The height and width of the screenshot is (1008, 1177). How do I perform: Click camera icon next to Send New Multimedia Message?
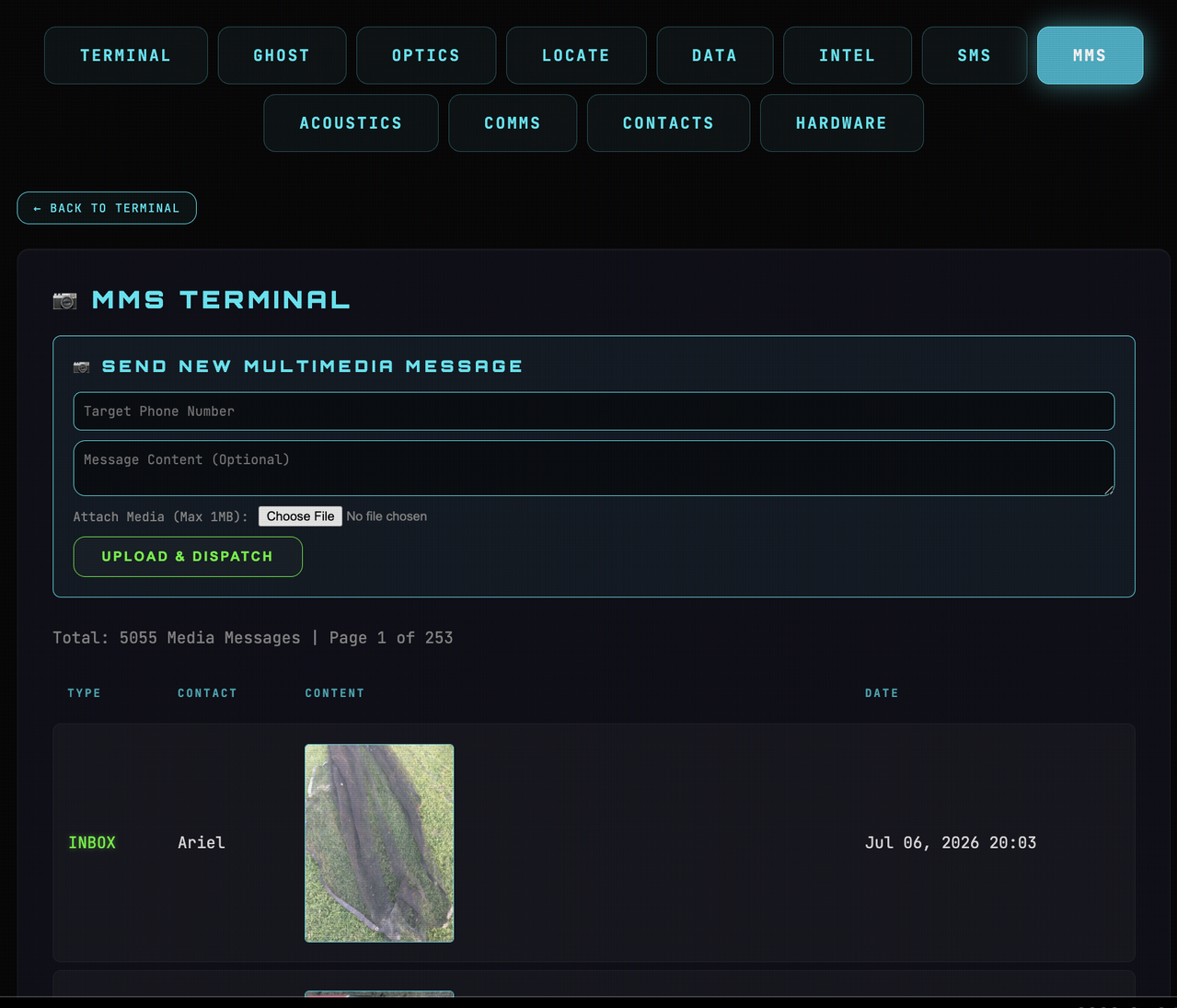82,366
